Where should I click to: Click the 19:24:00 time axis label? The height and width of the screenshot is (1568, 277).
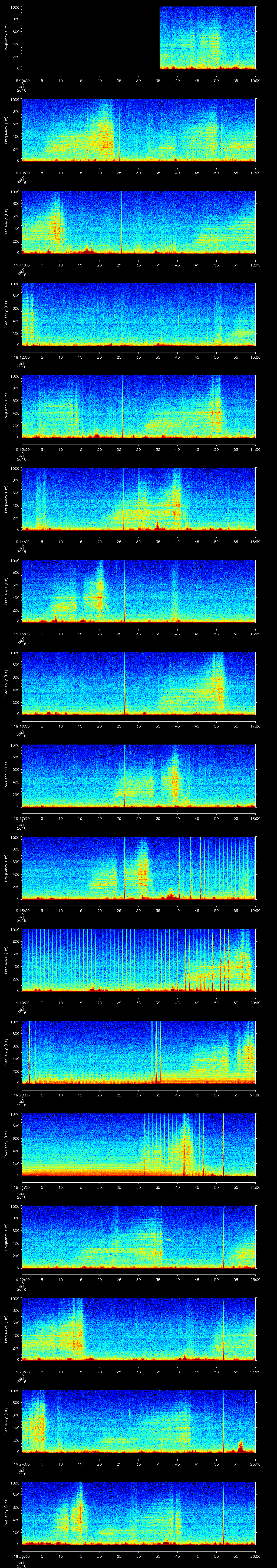(x=21, y=1464)
